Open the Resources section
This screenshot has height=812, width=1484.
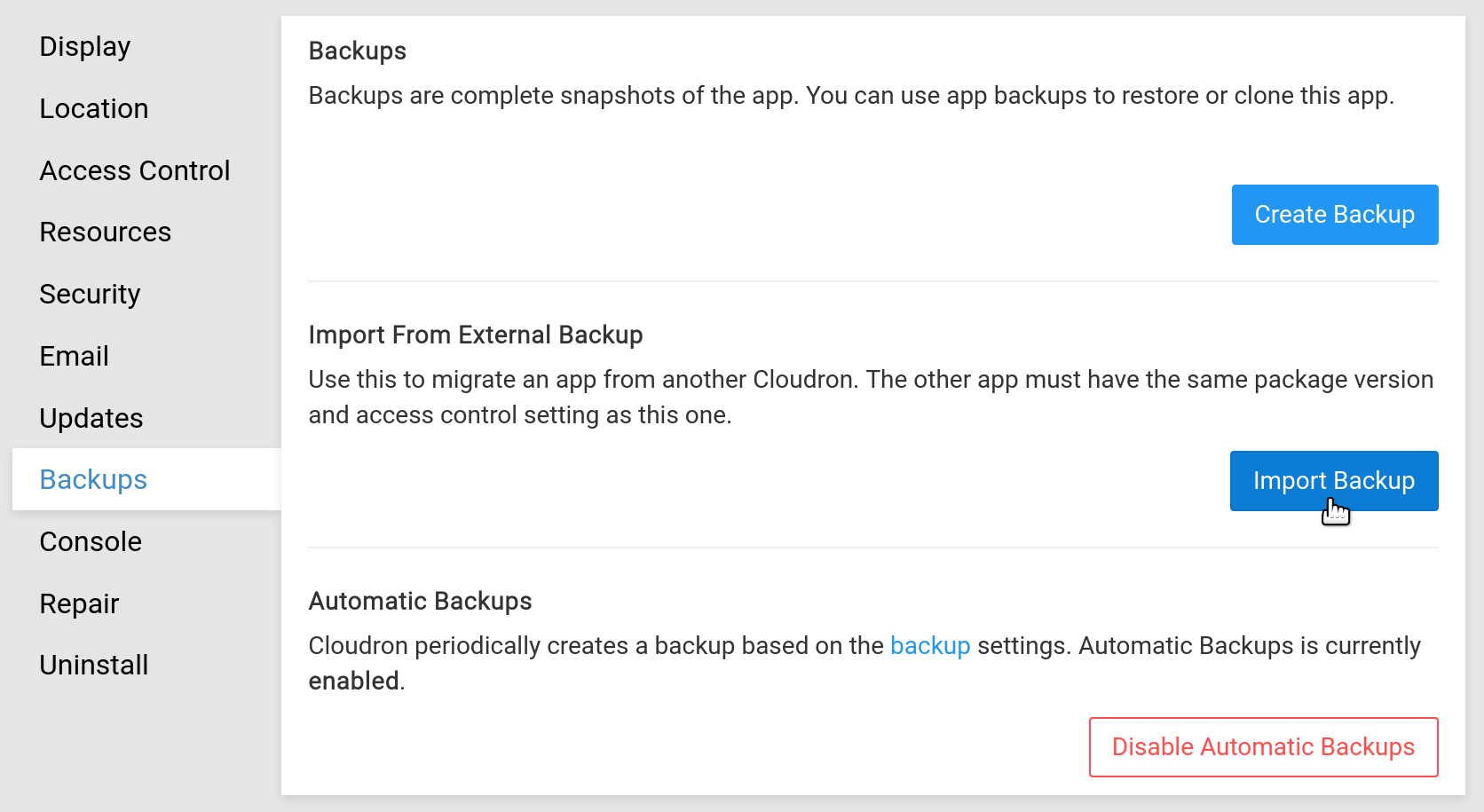106,232
